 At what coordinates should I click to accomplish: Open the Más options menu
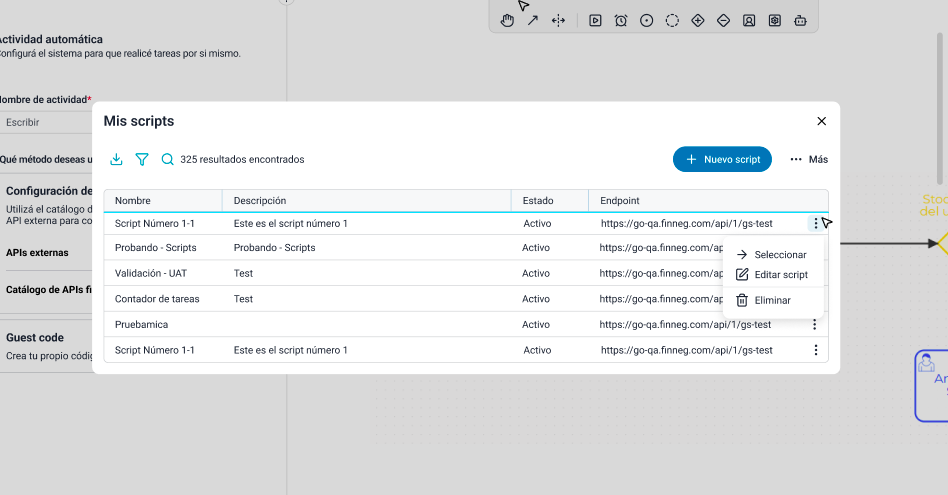(808, 159)
